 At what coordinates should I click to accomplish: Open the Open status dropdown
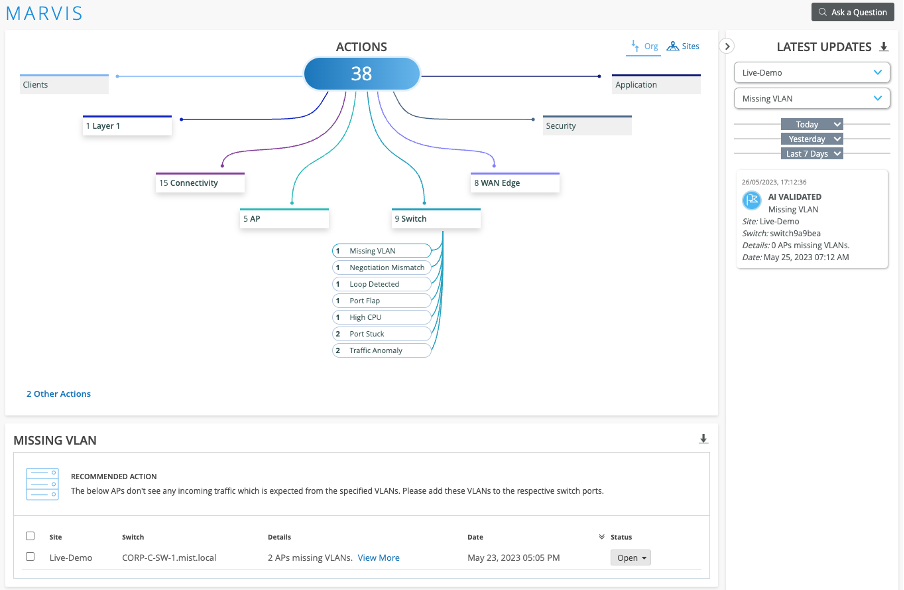point(630,558)
